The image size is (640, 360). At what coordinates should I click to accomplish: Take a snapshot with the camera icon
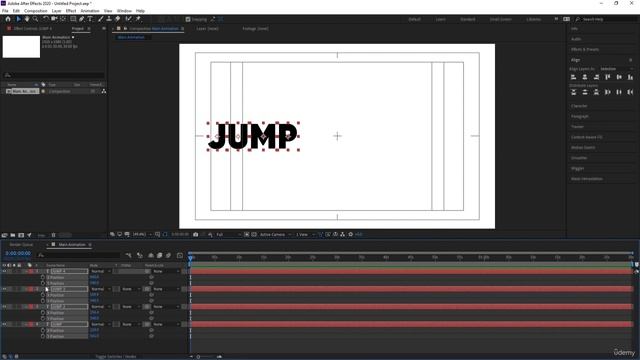pos(196,234)
